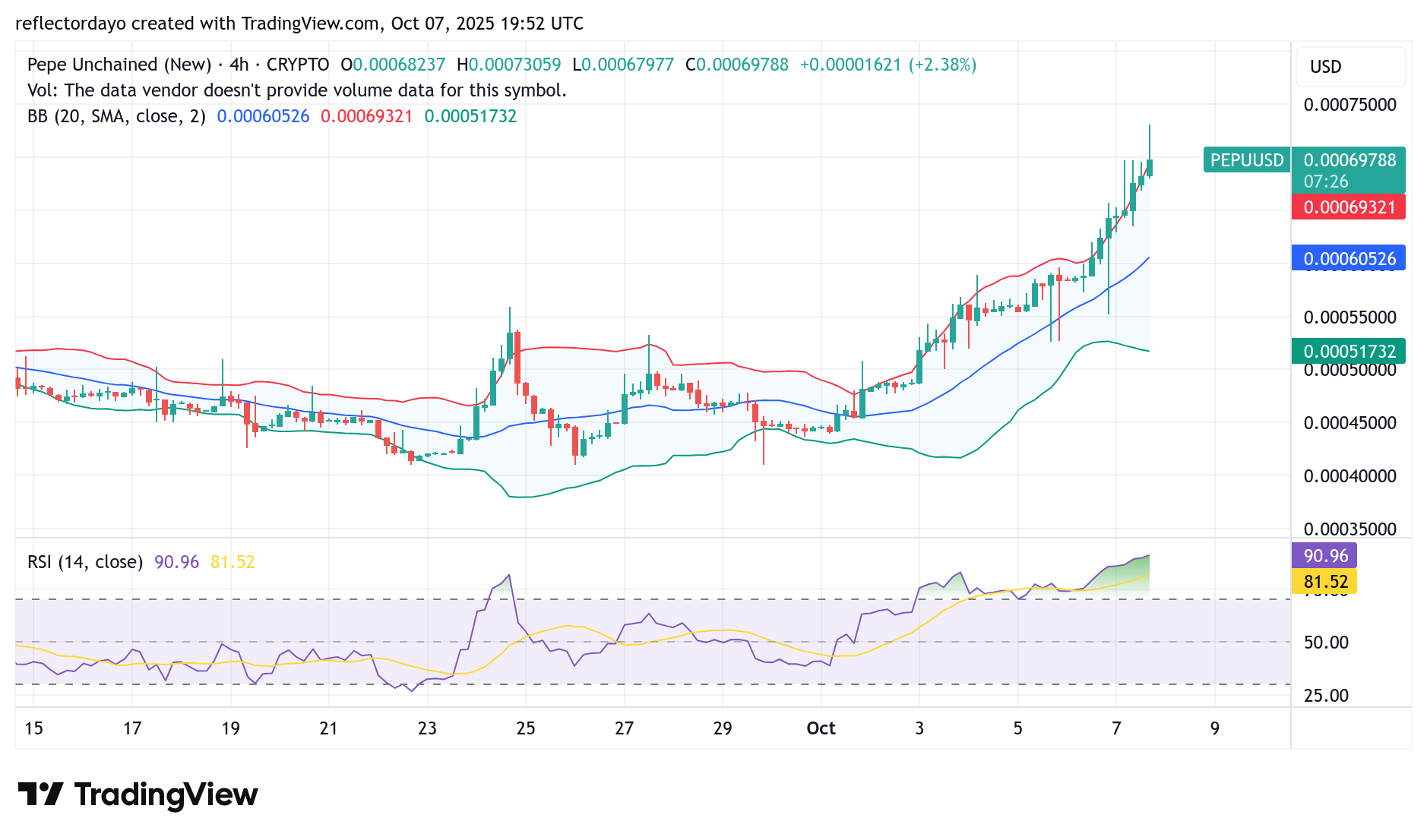Click the red BB upper value 0.00069321 in legend
The height and width of the screenshot is (840, 1427).
[x=366, y=116]
